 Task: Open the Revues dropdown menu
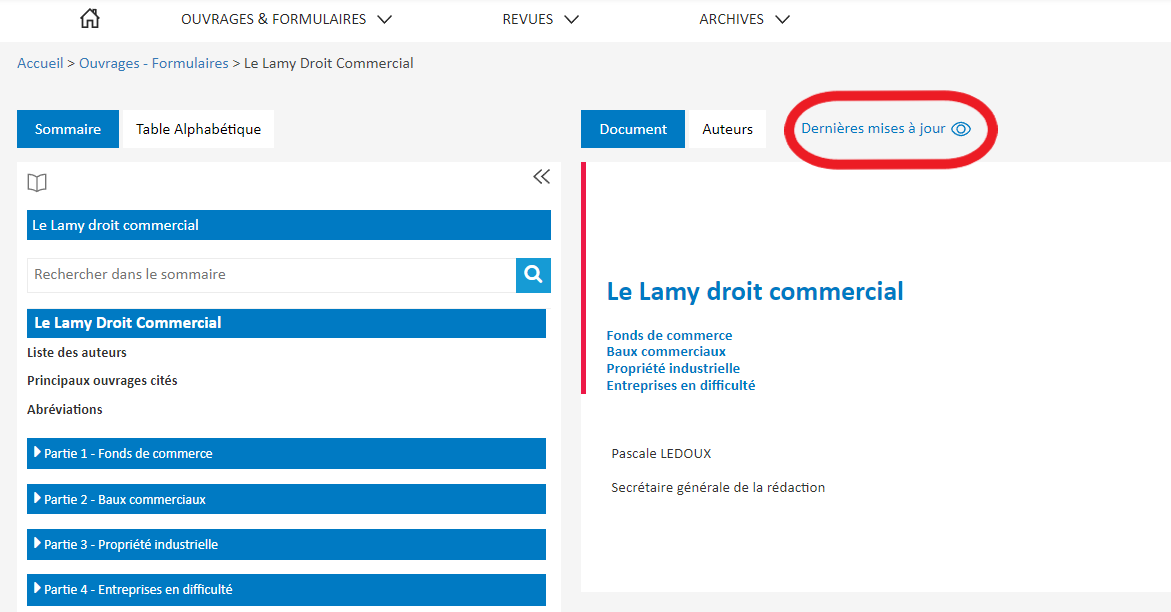[540, 19]
